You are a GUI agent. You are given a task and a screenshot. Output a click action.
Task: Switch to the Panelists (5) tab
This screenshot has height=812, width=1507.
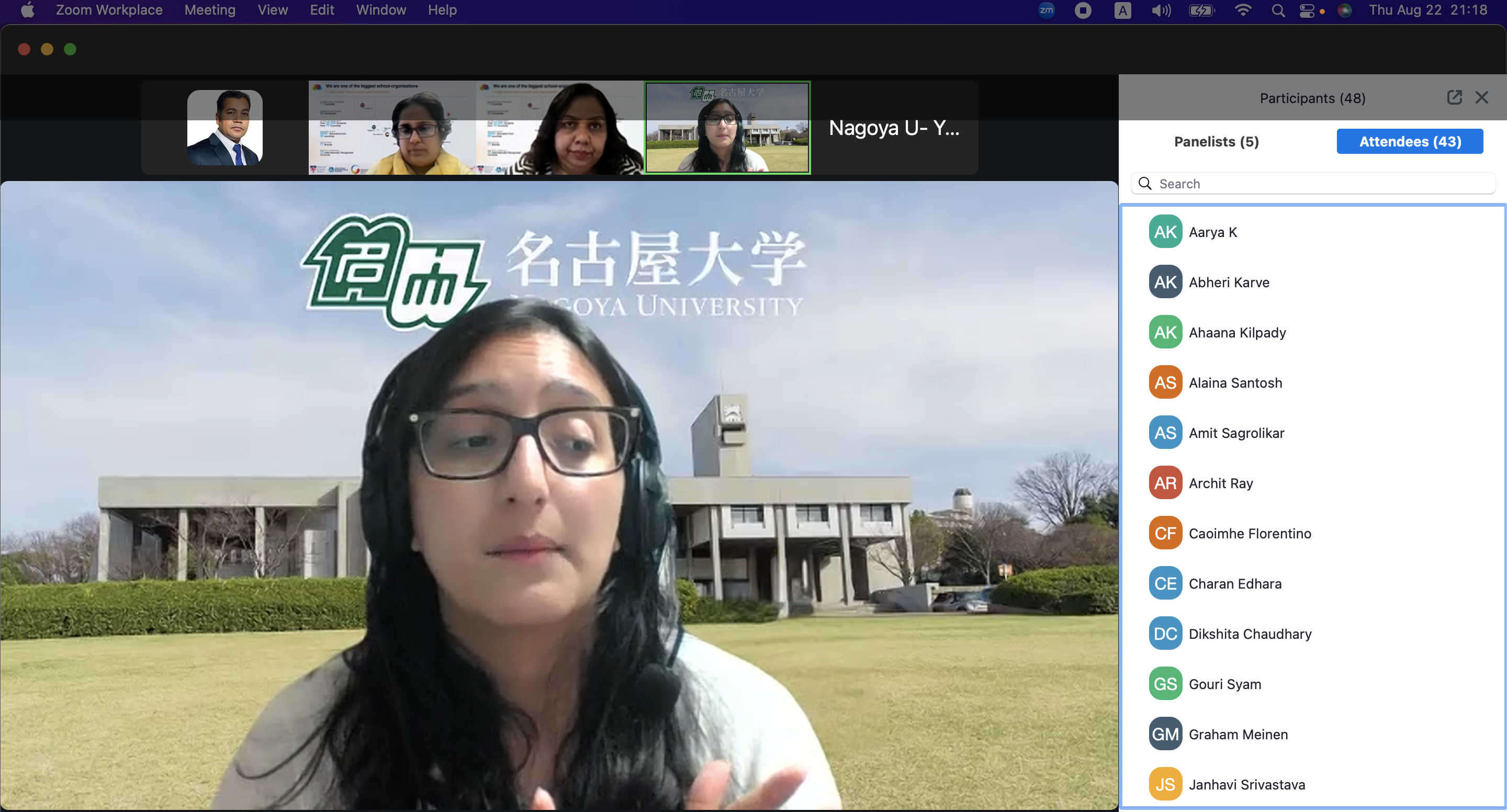click(x=1216, y=142)
